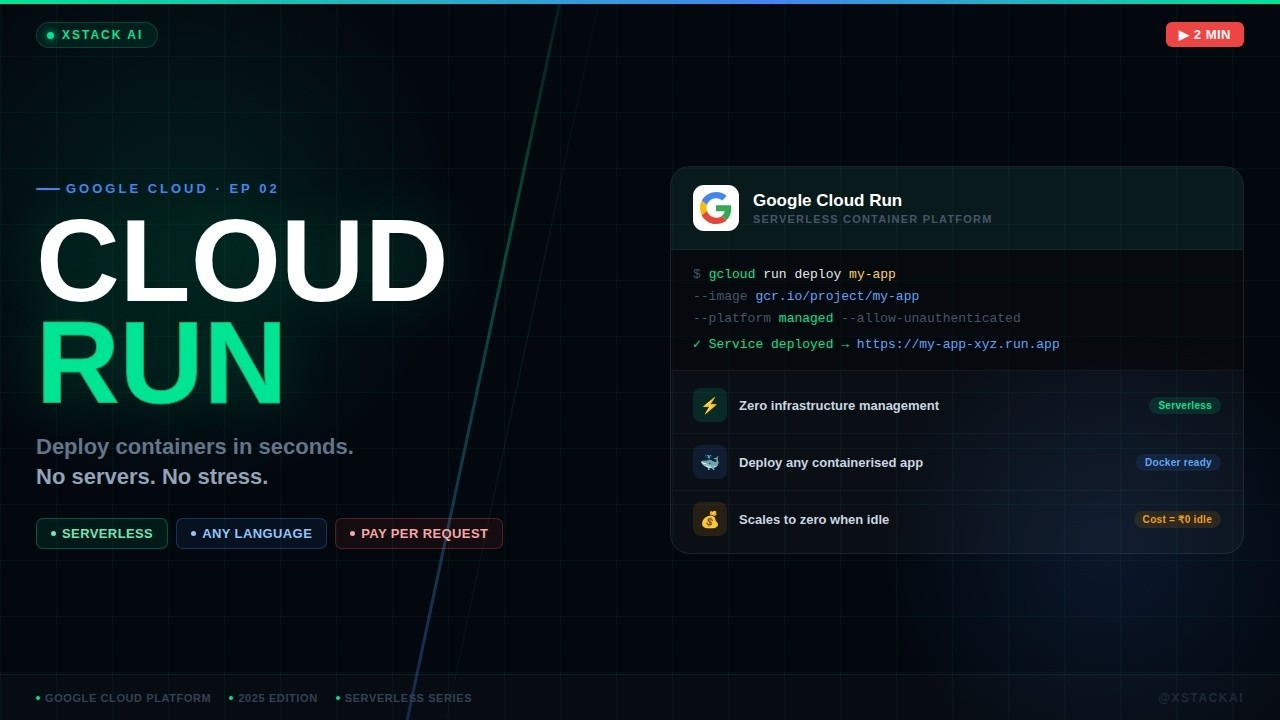Click the red 2 MIN badge
This screenshot has width=1280, height=720.
click(1205, 35)
